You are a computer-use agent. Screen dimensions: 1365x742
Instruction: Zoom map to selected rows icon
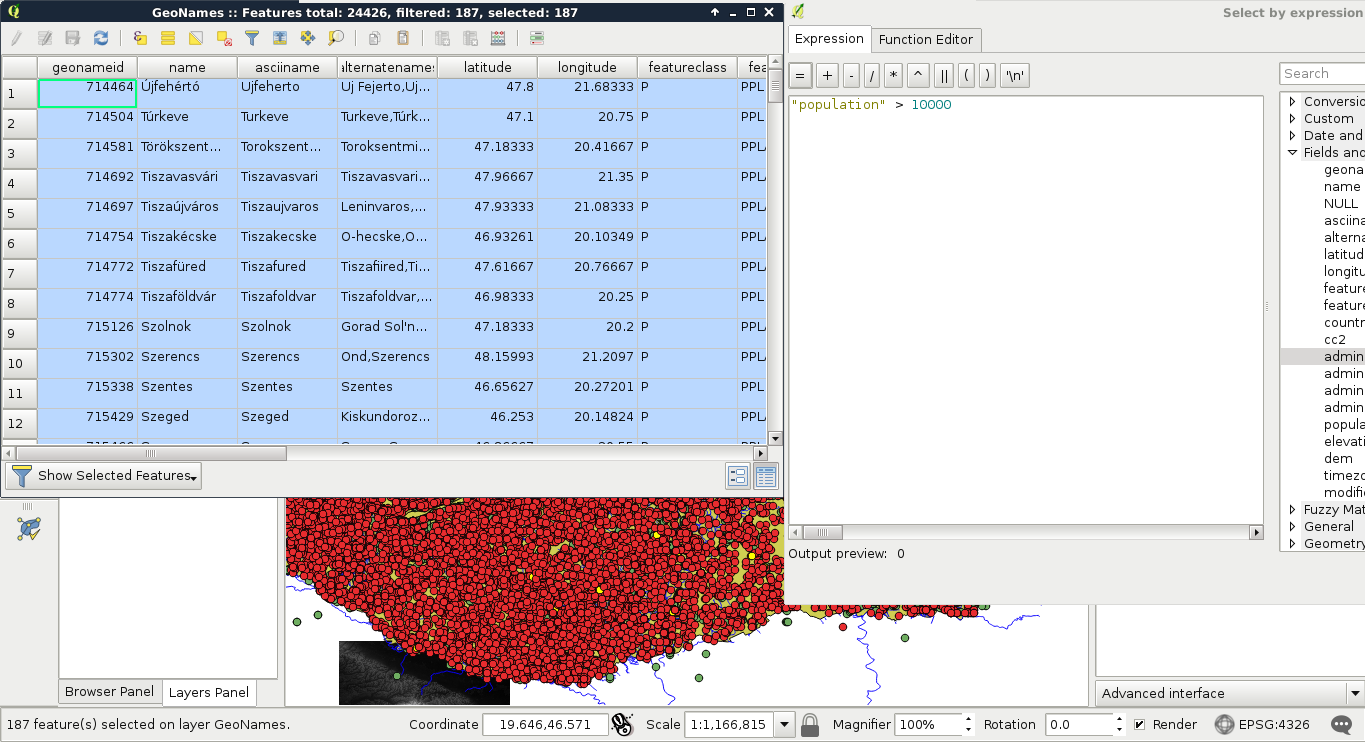click(336, 38)
